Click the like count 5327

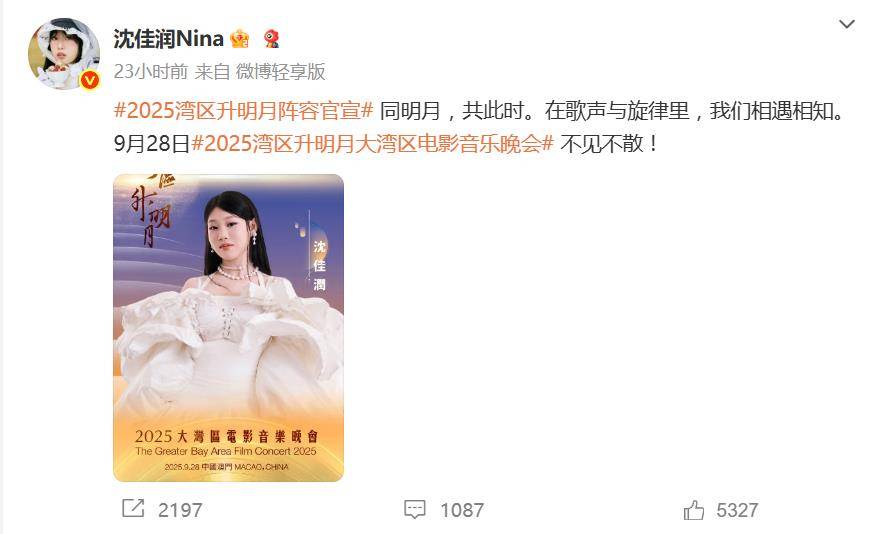(737, 510)
